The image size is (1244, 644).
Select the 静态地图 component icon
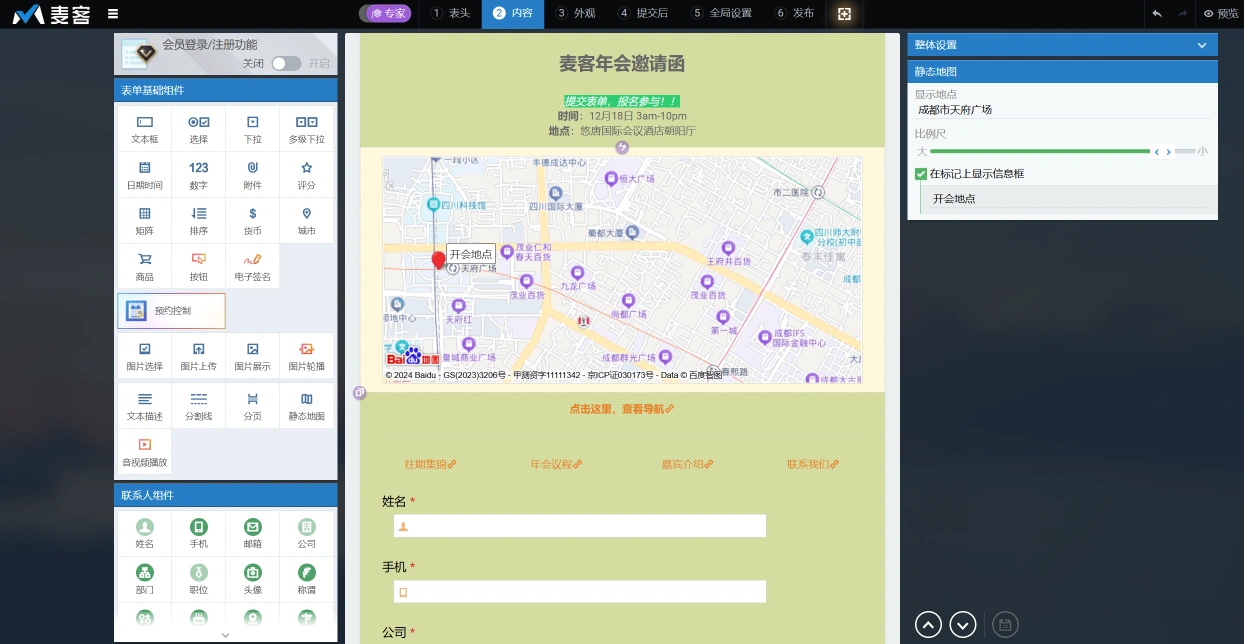point(306,406)
